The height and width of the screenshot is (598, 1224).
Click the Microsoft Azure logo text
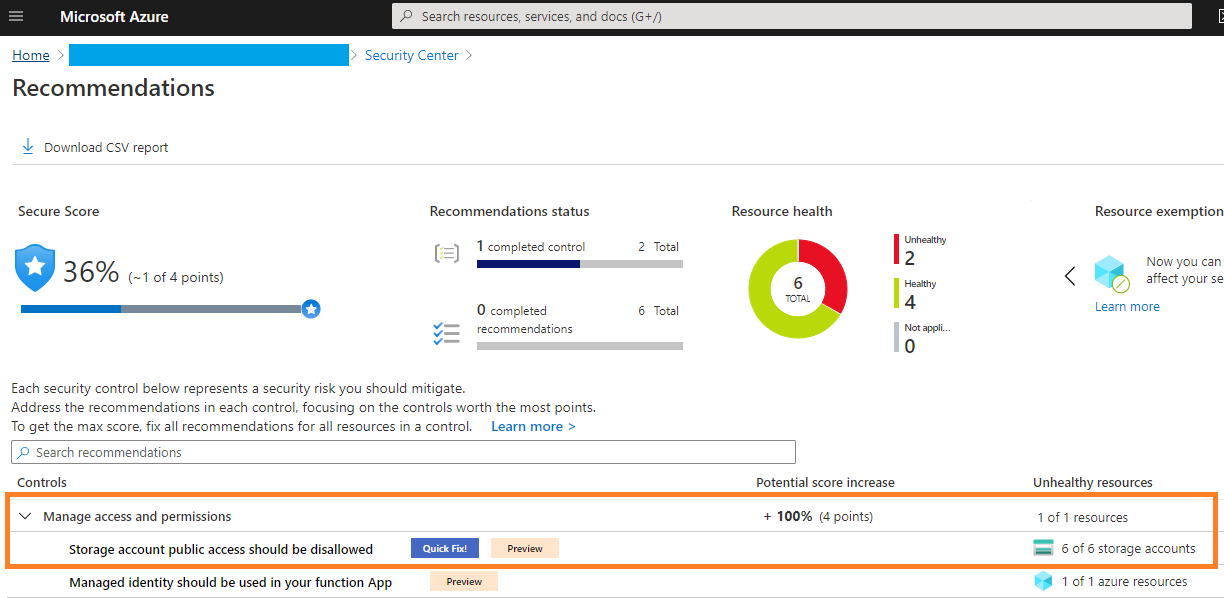point(114,17)
